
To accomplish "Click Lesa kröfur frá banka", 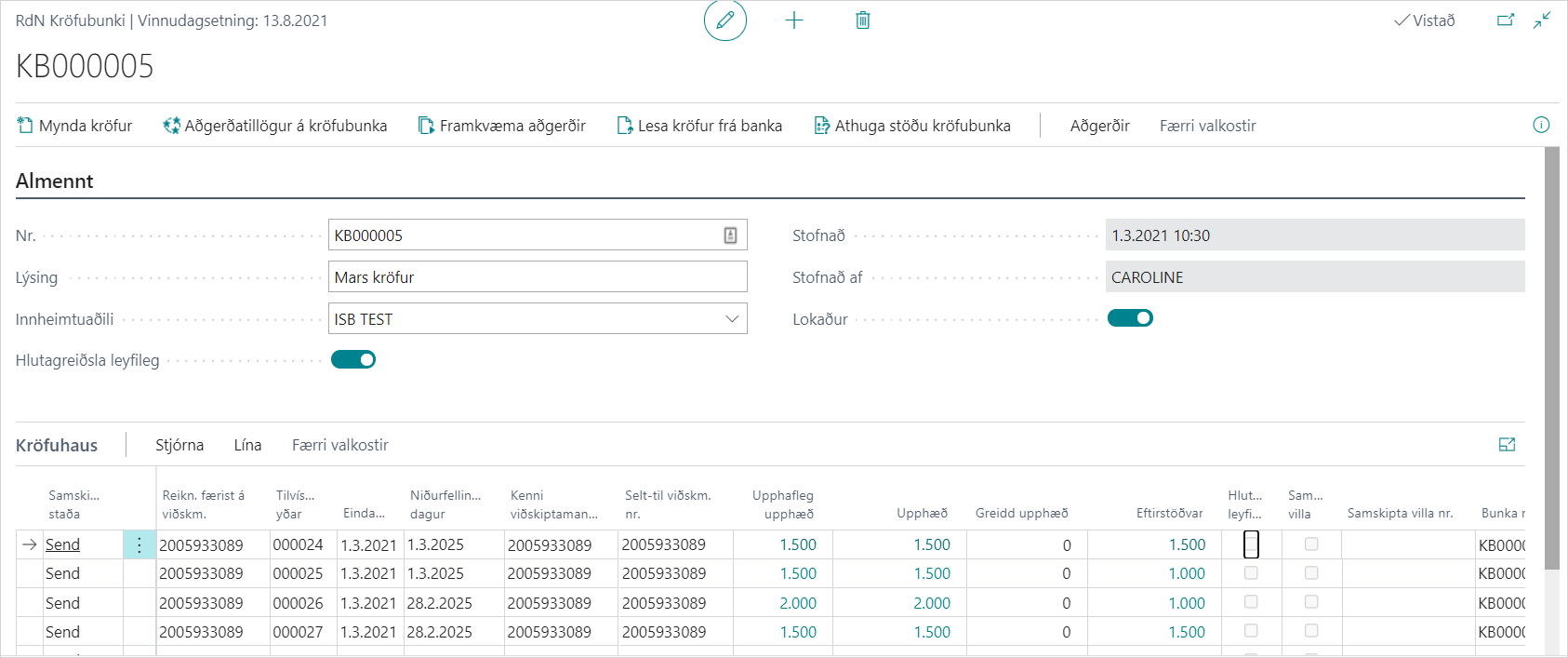I will coord(699,126).
